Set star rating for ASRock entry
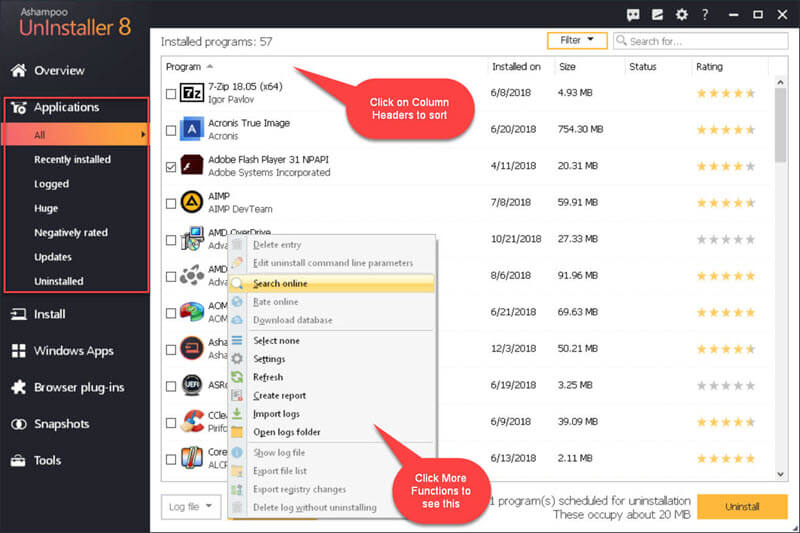 coord(726,386)
